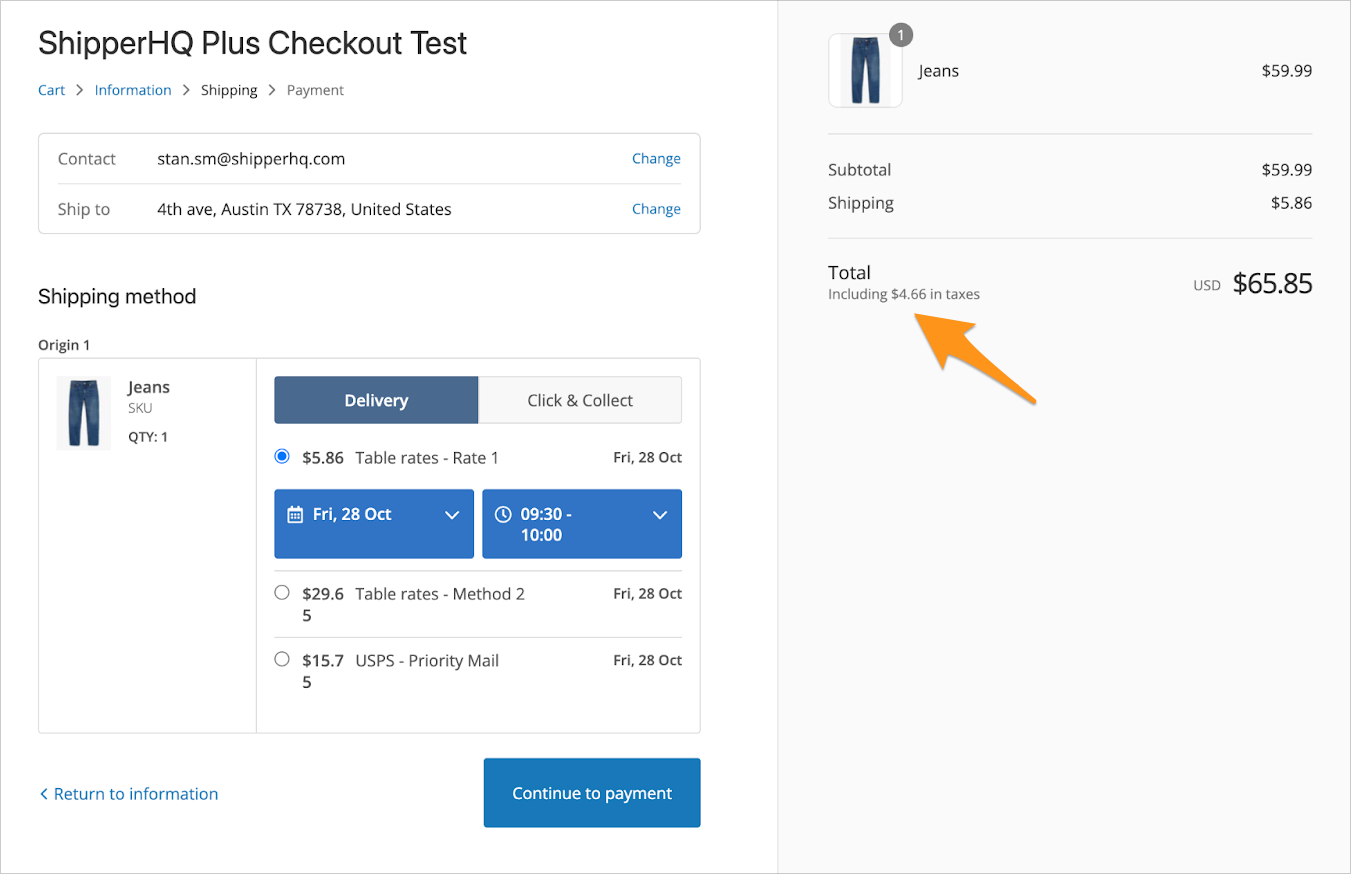Screen dimensions: 1351x874
Task: Click the Return to information link
Action: (135, 794)
